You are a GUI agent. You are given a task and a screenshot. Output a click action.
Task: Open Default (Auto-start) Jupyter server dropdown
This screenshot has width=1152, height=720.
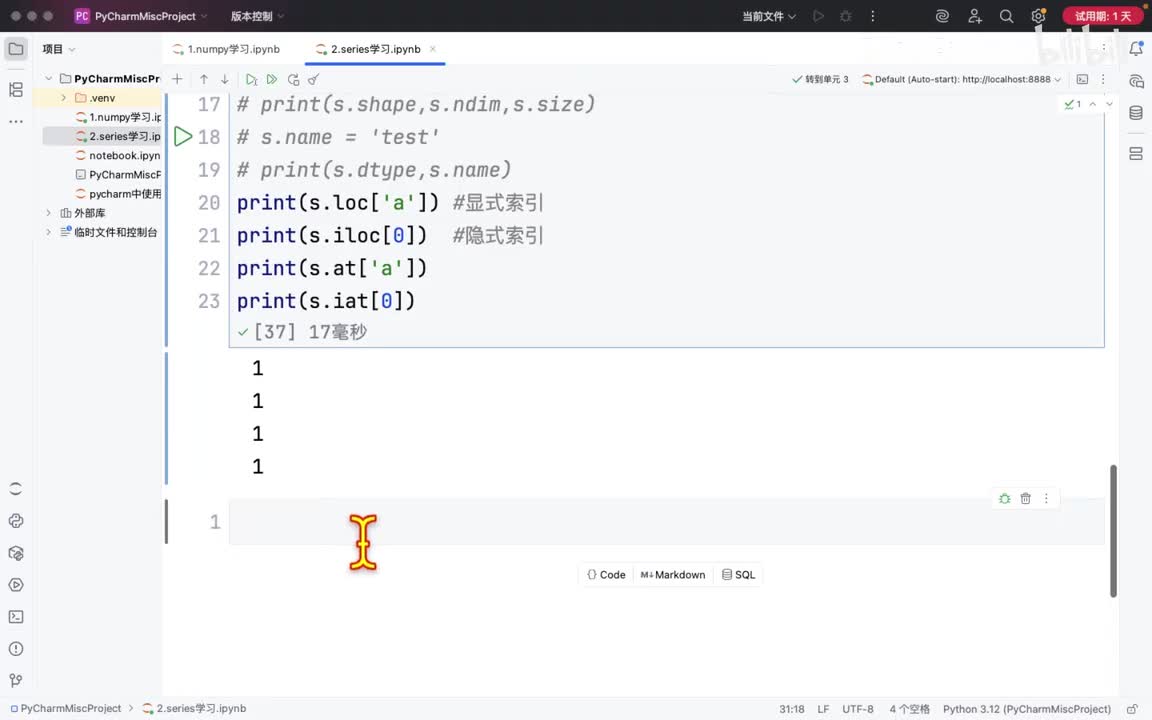coord(962,79)
